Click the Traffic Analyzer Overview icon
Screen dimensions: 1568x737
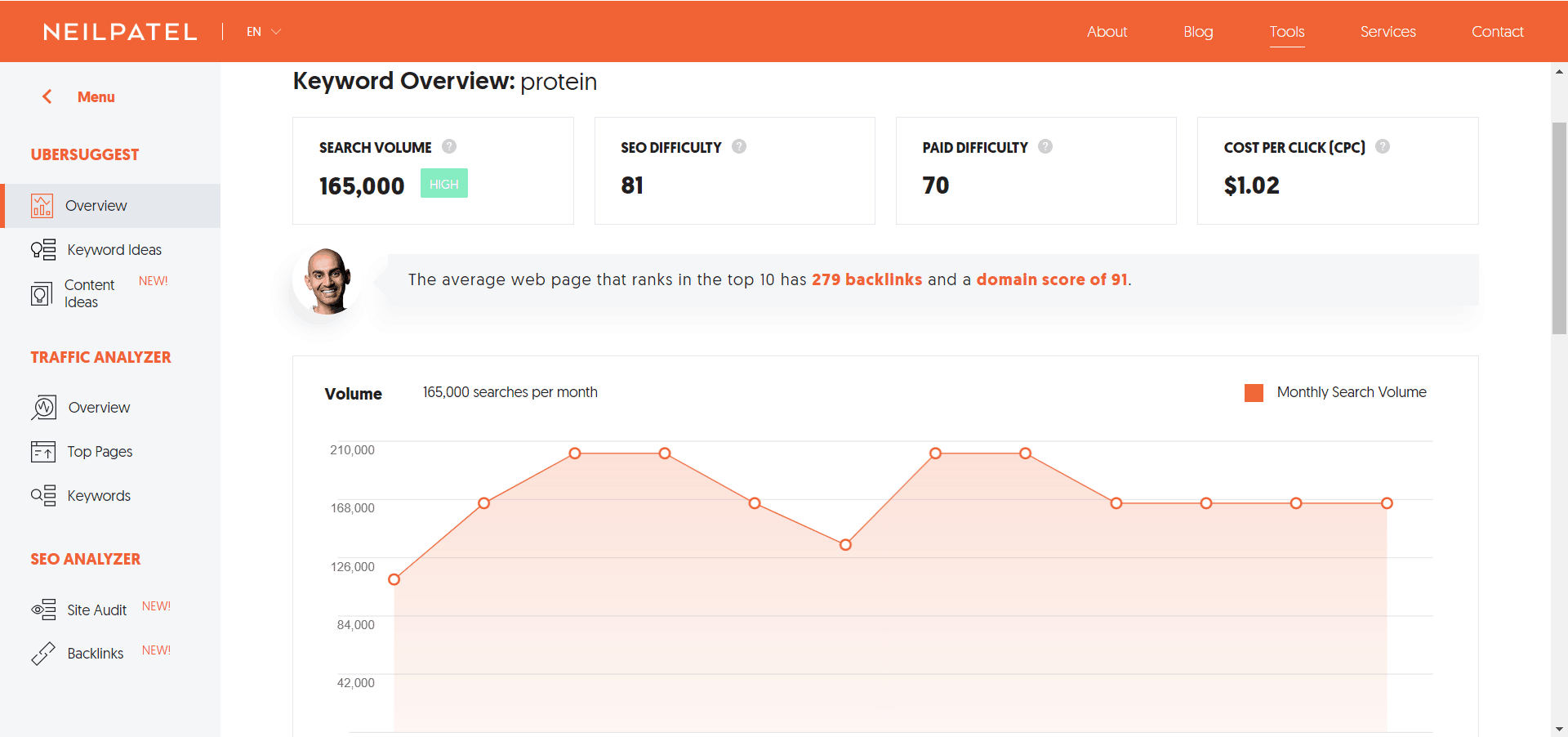coord(43,407)
